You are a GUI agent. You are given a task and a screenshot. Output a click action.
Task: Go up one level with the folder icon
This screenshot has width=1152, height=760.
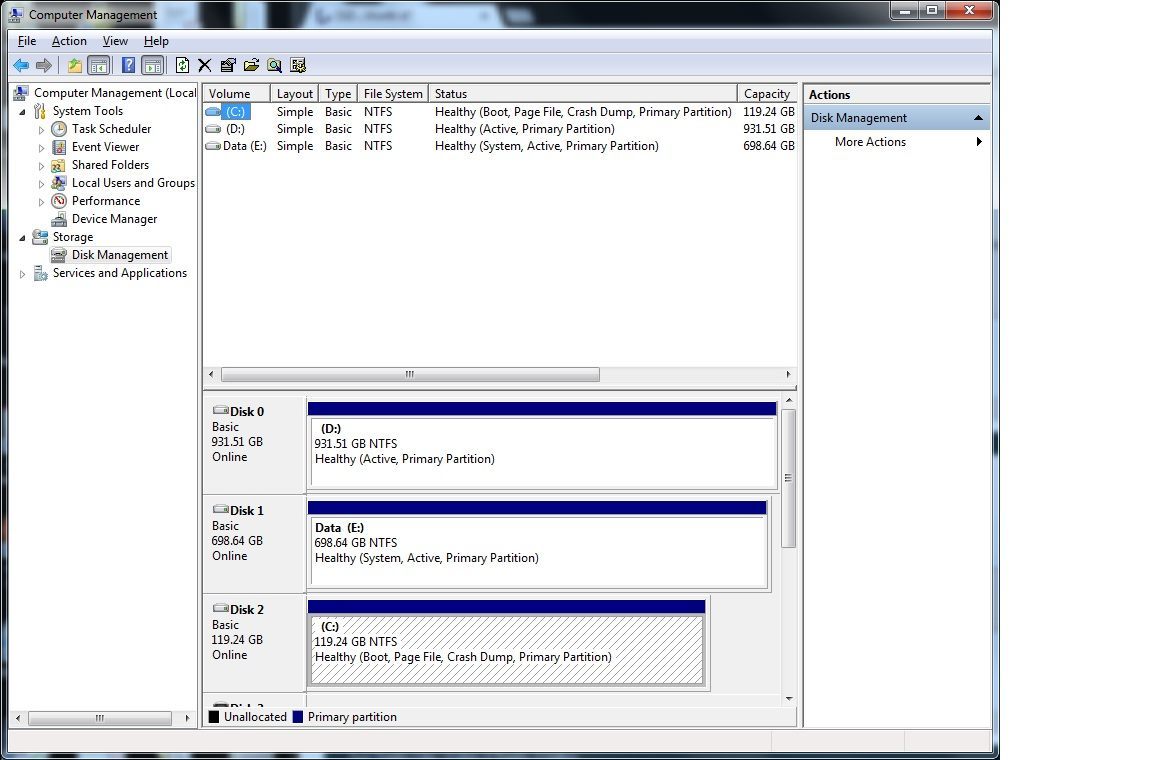[75, 65]
